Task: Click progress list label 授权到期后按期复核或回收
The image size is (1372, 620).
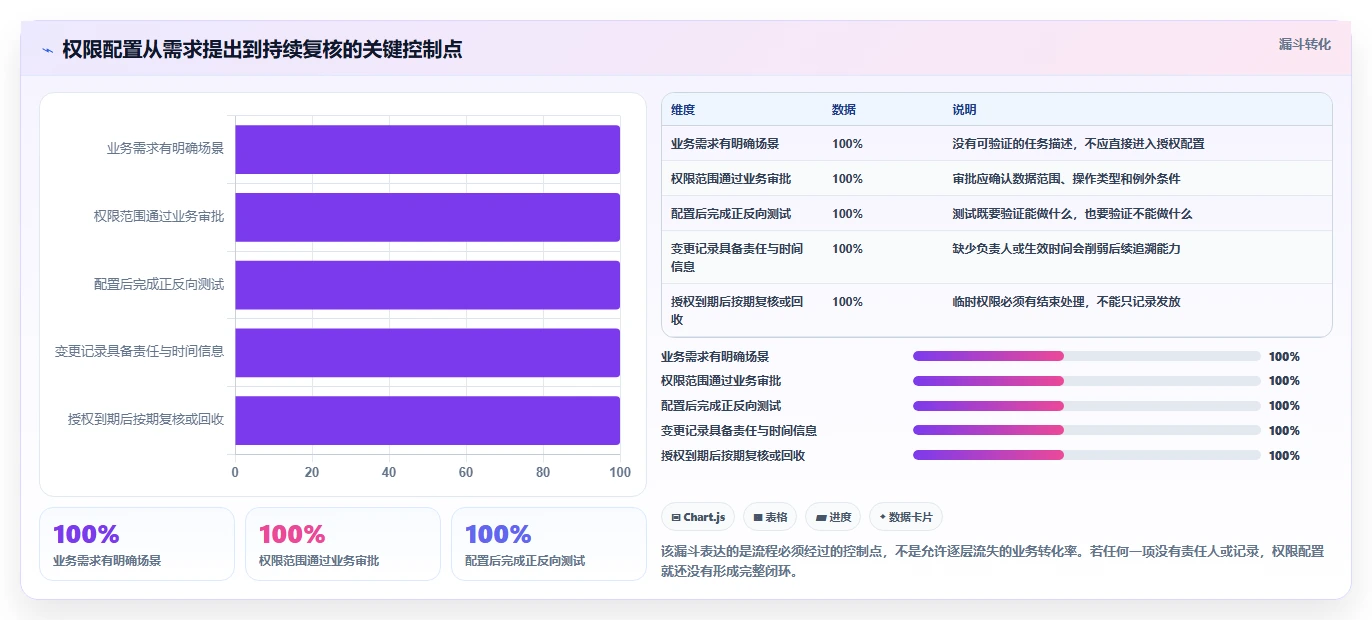Action: pyautogui.click(x=733, y=455)
